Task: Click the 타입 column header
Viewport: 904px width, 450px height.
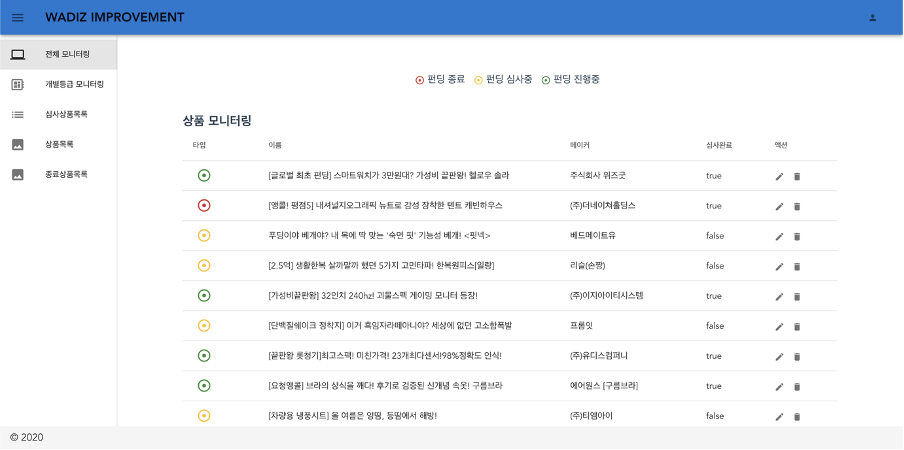Action: [x=199, y=145]
